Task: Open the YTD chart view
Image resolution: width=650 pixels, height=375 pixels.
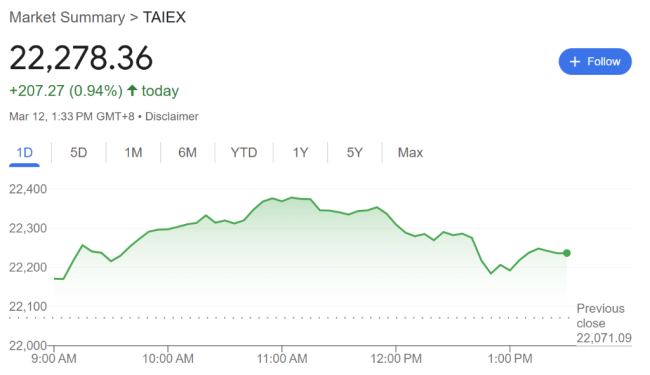Action: [244, 152]
